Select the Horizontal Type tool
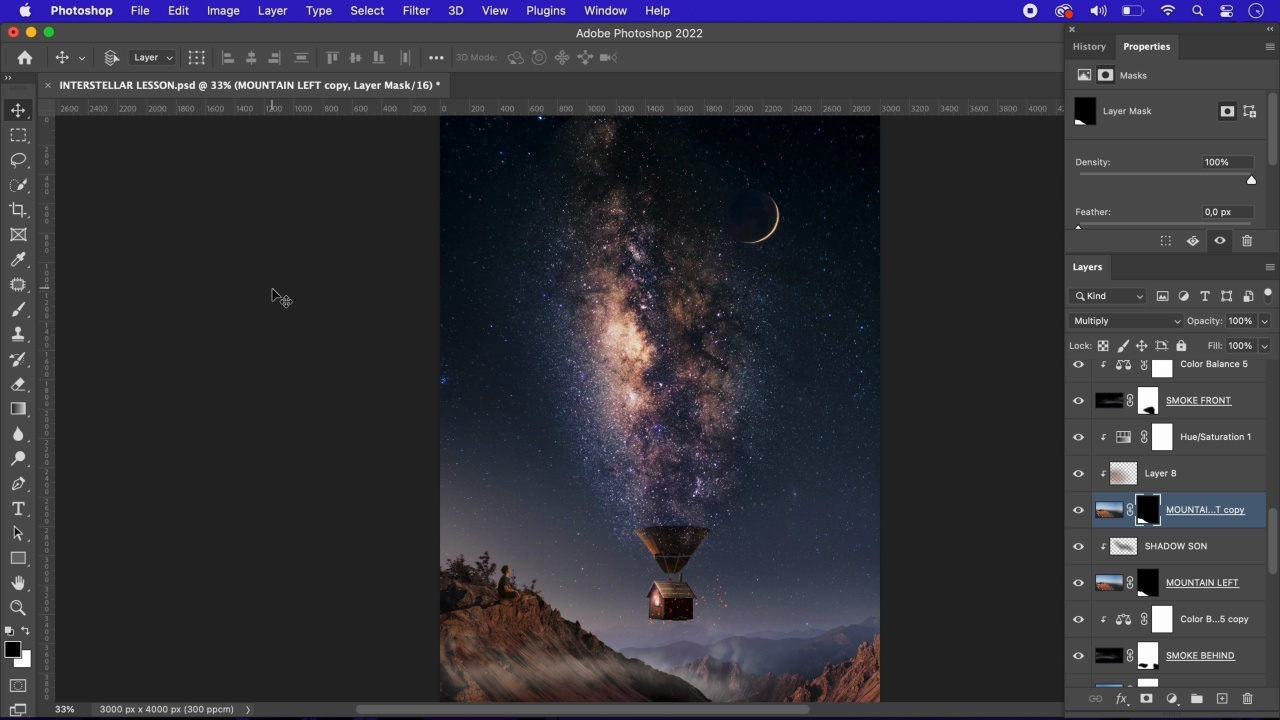The width and height of the screenshot is (1280, 720). 18,509
